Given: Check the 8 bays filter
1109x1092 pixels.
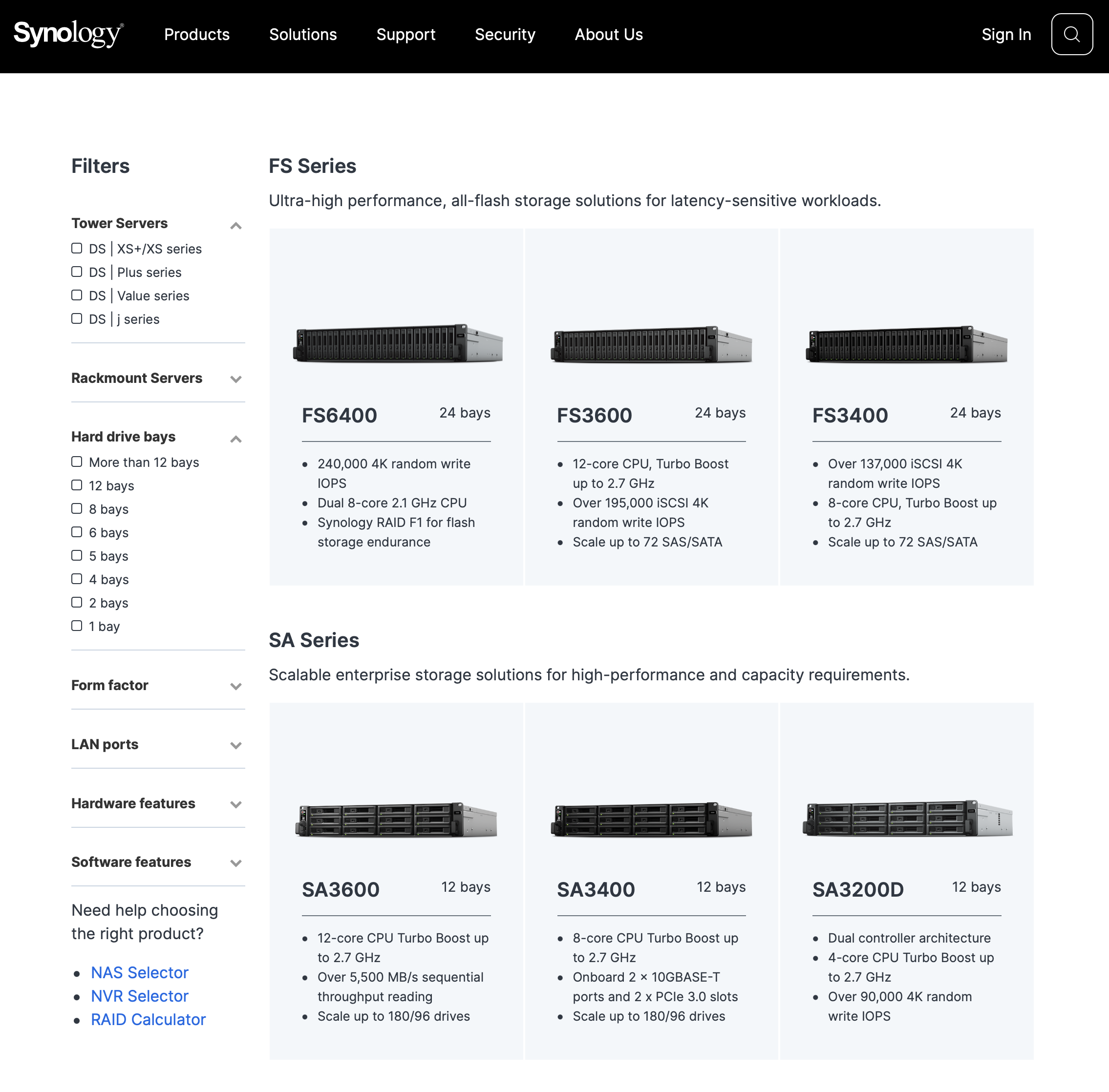Looking at the screenshot, I should (77, 509).
